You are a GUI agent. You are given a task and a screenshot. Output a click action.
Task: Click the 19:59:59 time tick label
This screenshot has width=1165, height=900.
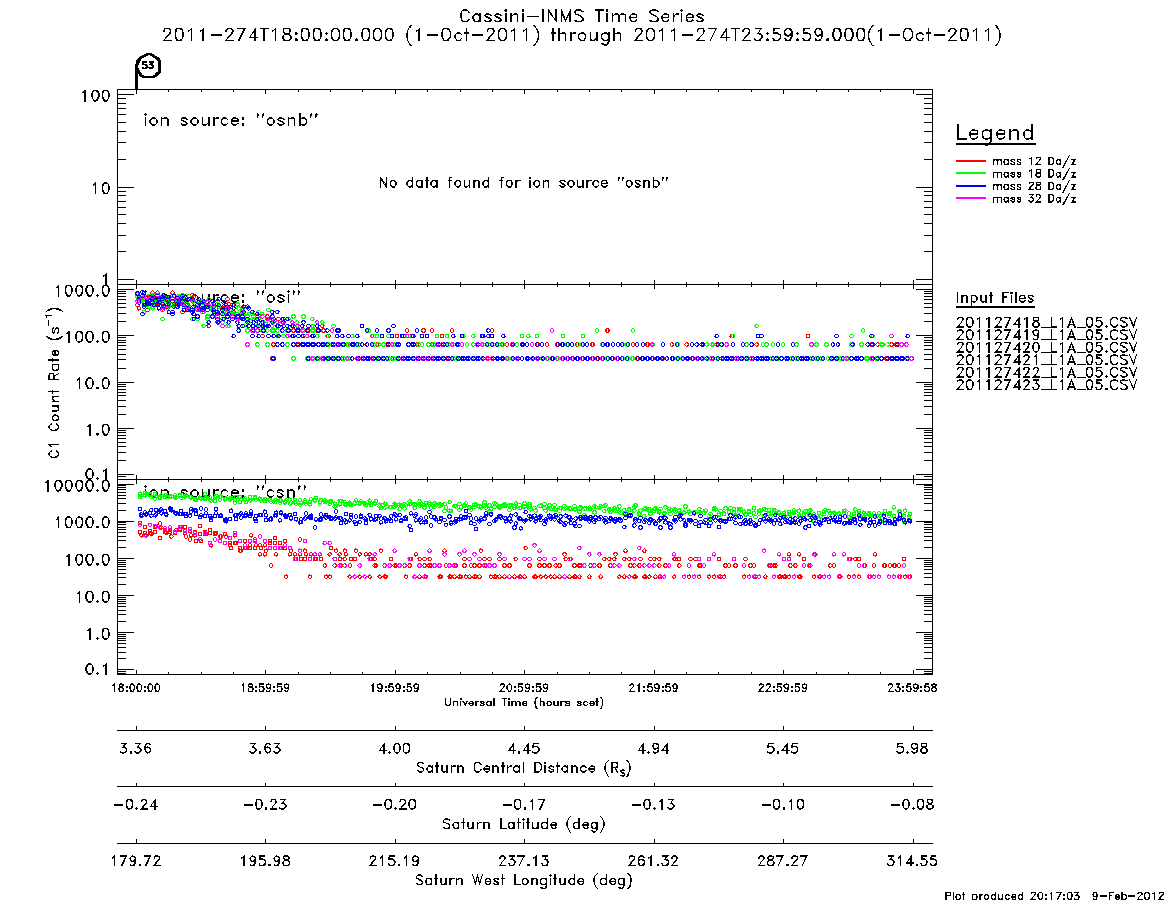point(395,688)
